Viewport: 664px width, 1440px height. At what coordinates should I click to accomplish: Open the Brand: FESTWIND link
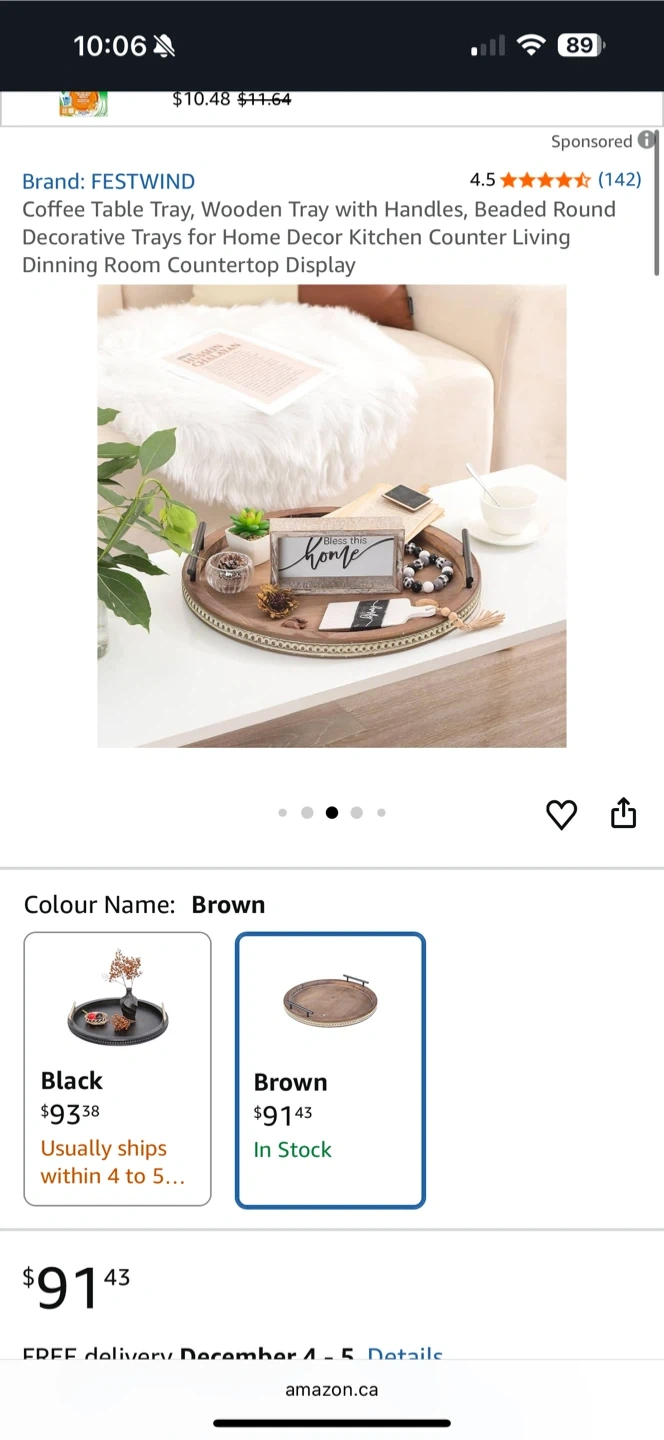click(x=108, y=181)
